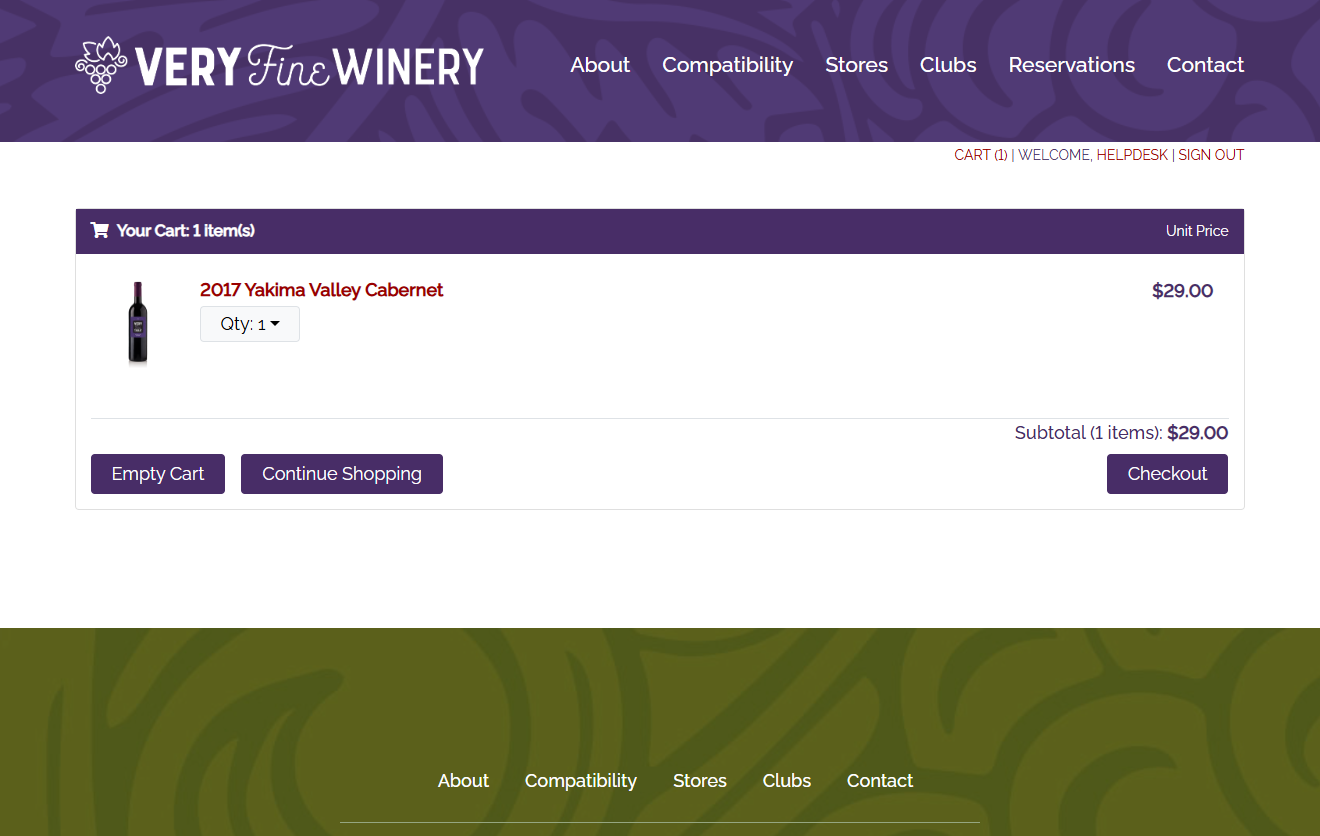
Task: Click the Empty Cart button
Action: pyautogui.click(x=158, y=474)
